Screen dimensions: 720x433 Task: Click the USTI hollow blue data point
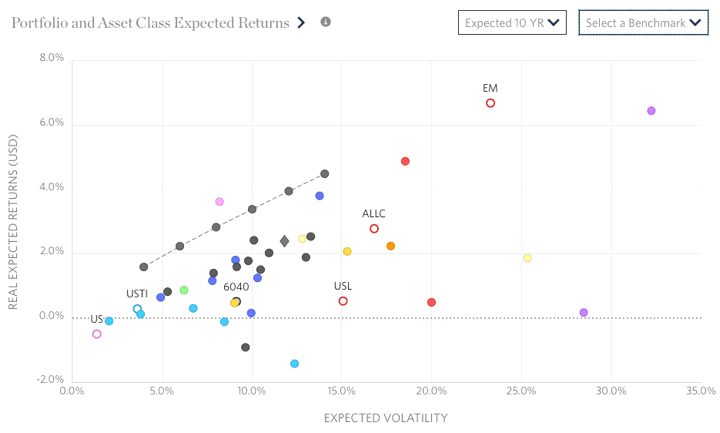tap(137, 309)
